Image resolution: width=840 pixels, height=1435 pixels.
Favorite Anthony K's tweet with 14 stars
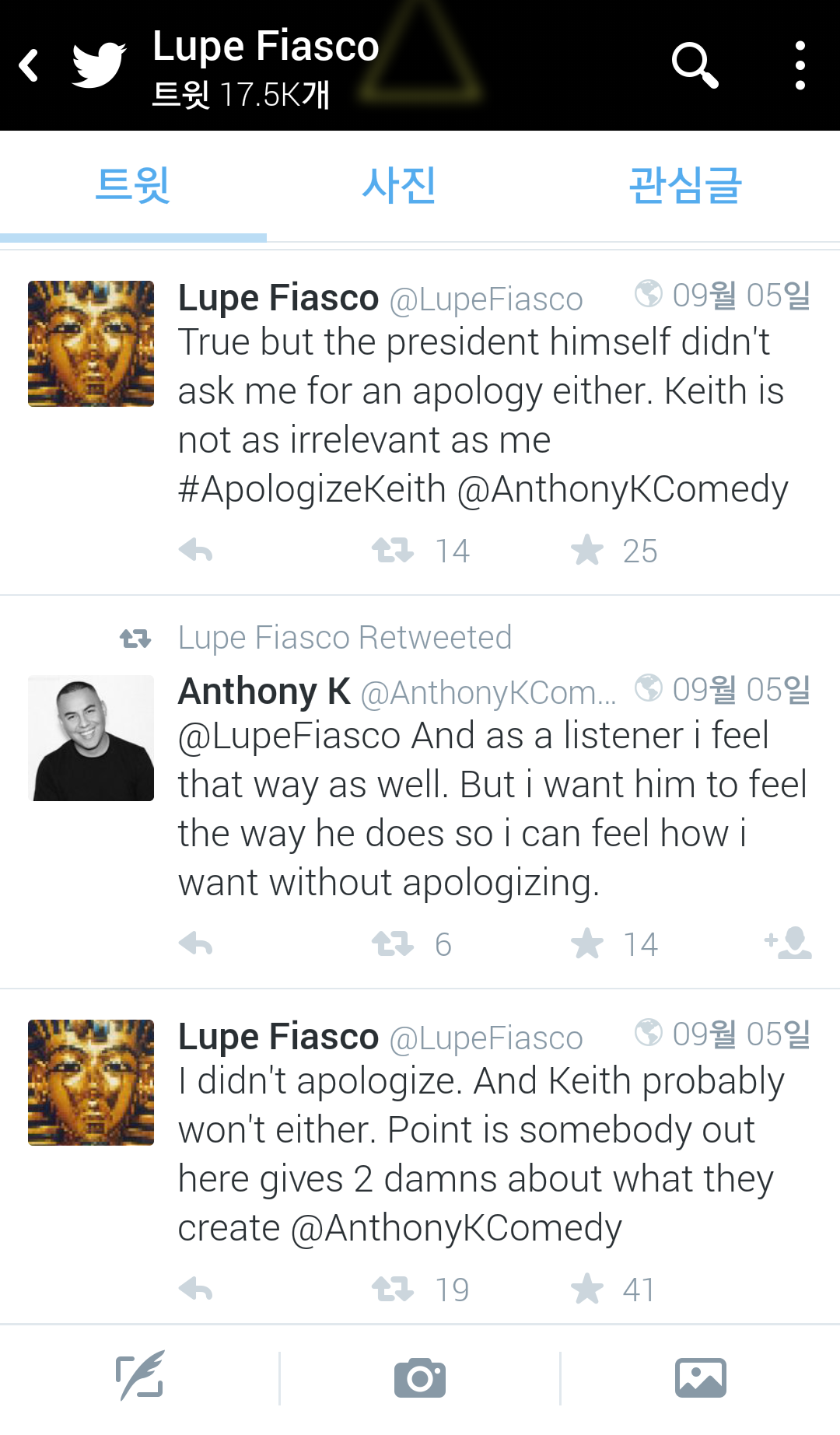click(587, 944)
